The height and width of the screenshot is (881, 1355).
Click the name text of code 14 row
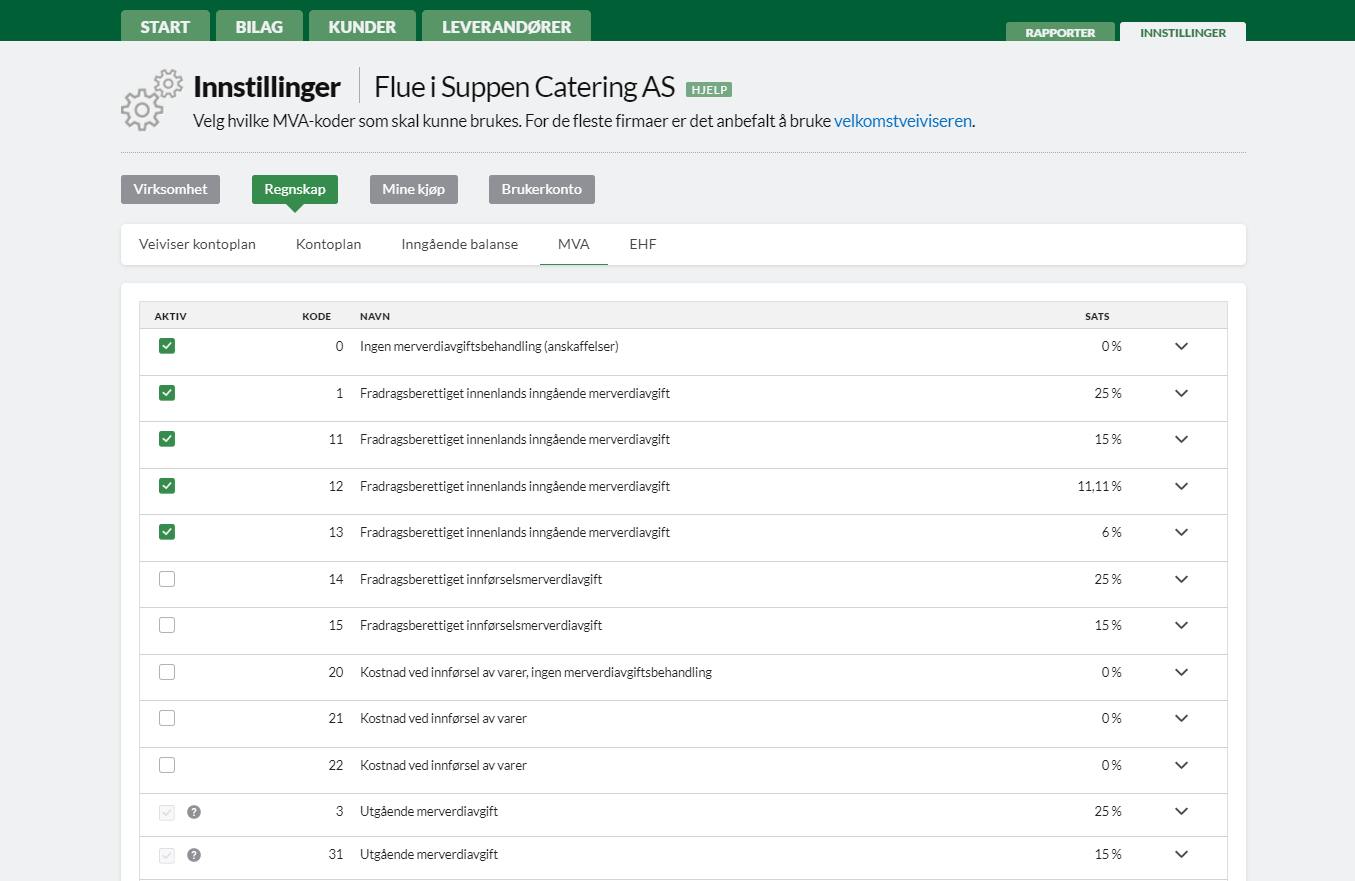pyautogui.click(x=481, y=579)
